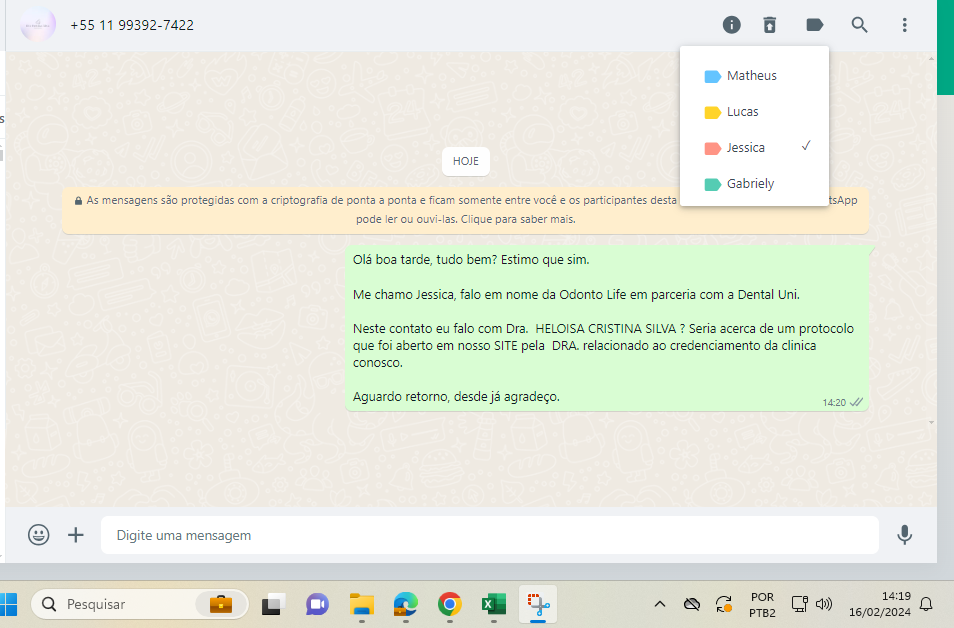Open the Windows Start menu

tap(7, 604)
